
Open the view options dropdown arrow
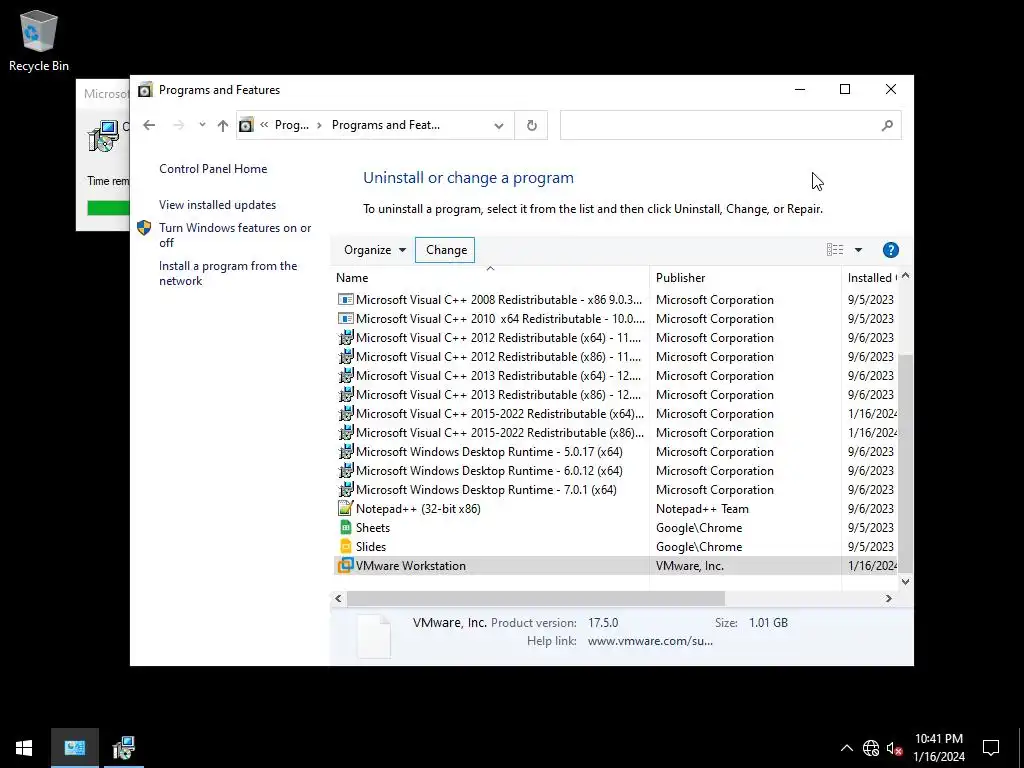pos(858,250)
